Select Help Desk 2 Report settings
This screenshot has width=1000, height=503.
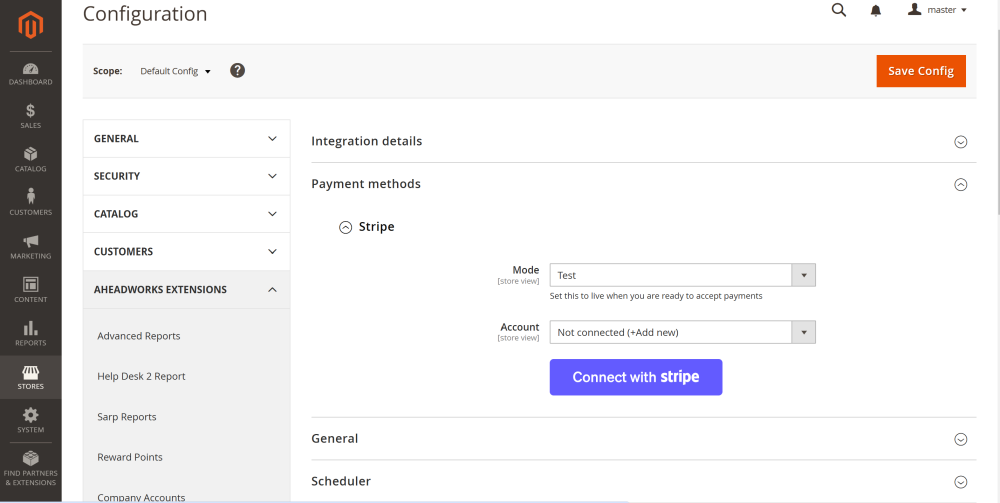[141, 376]
